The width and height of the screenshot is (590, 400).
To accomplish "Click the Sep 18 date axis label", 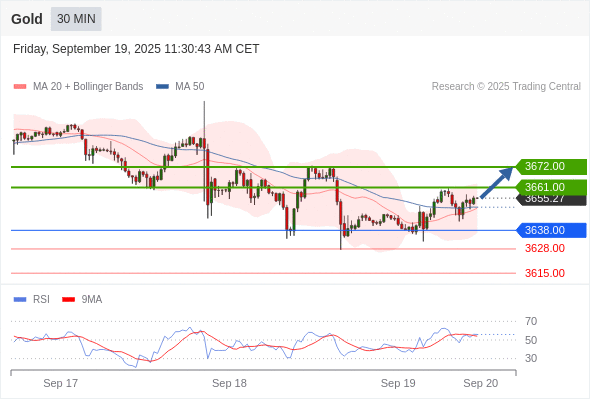I will click(x=229, y=383).
